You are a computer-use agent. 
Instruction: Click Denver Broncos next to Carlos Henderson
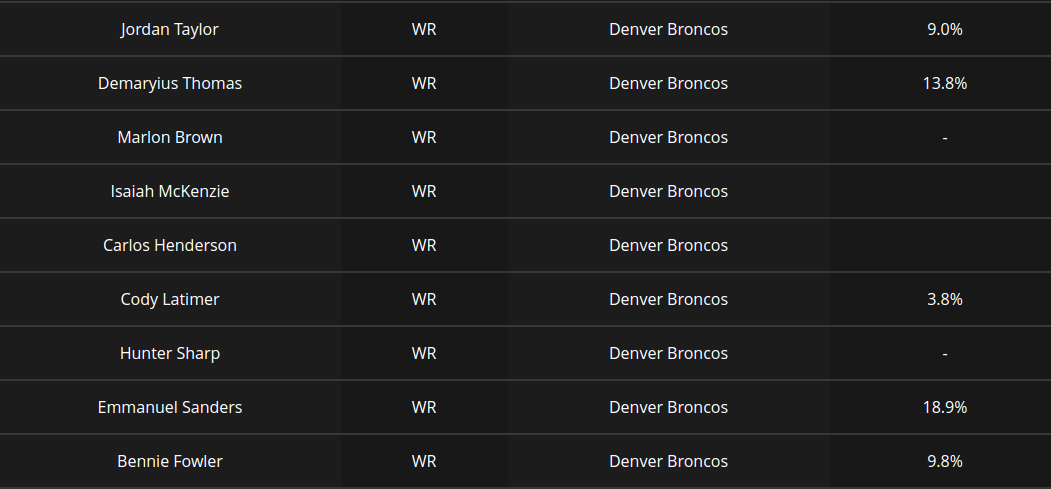(x=668, y=245)
